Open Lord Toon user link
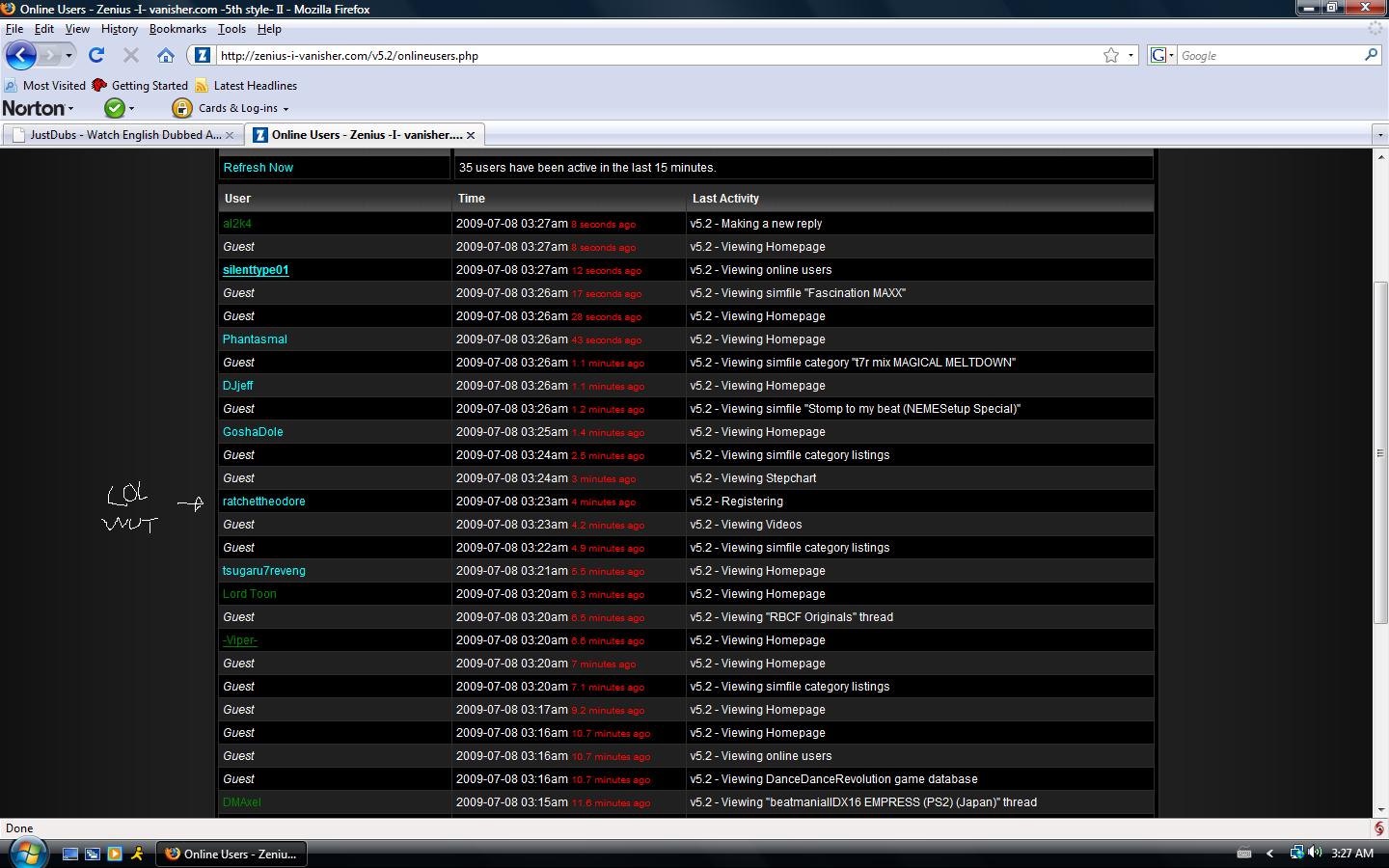Image resolution: width=1389 pixels, height=868 pixels. [250, 594]
